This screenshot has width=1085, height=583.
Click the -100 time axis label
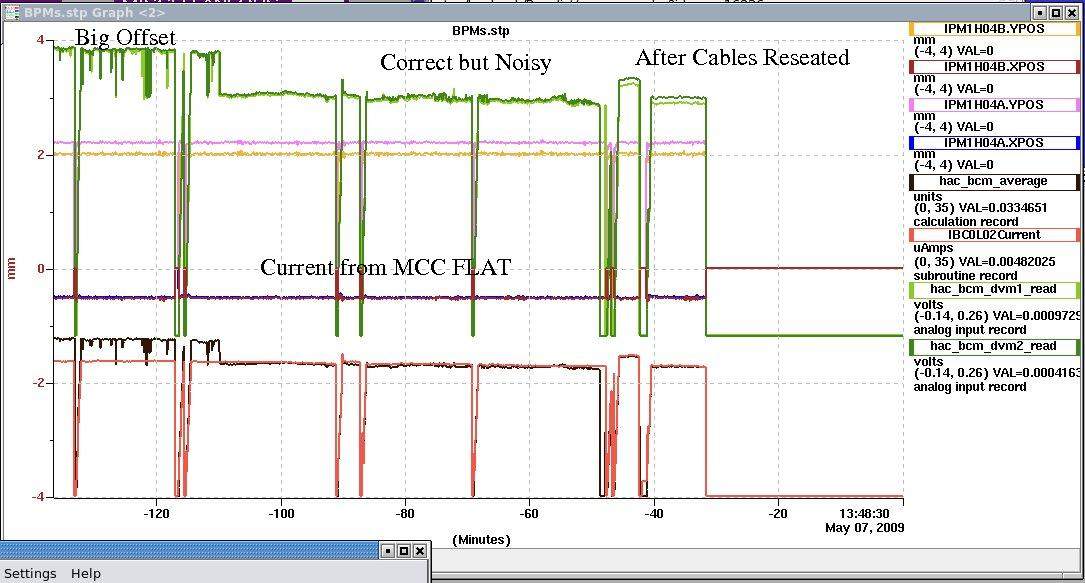[281, 514]
